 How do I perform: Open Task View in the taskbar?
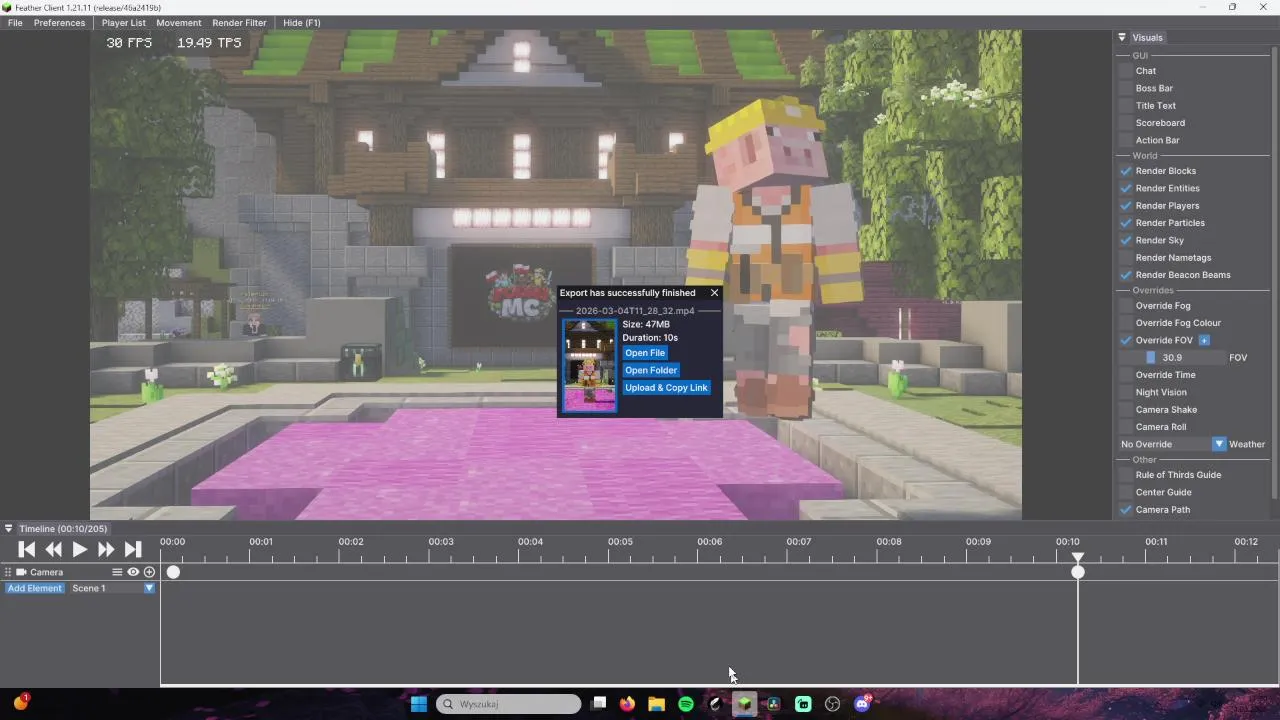598,704
